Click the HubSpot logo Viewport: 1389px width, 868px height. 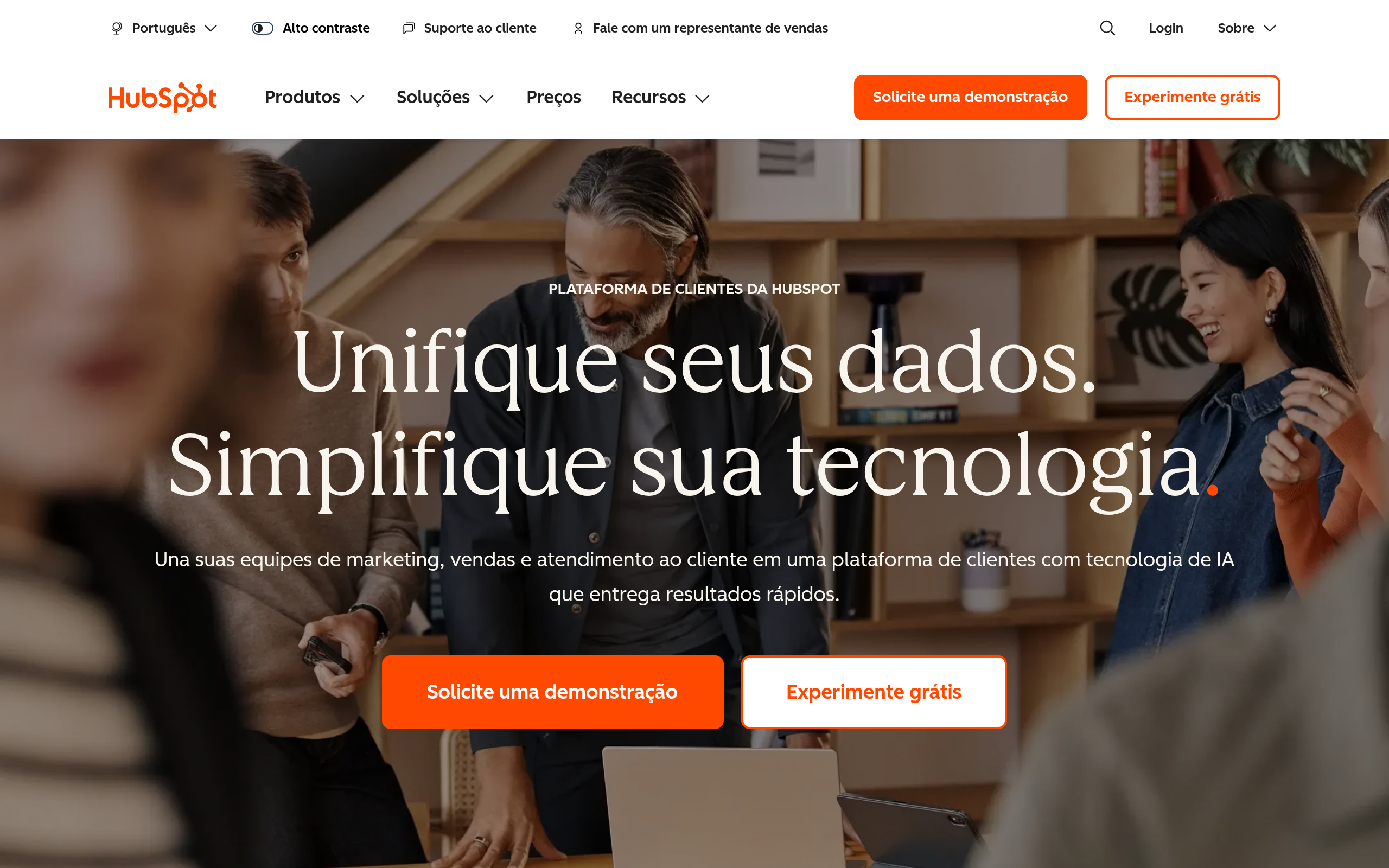click(162, 98)
